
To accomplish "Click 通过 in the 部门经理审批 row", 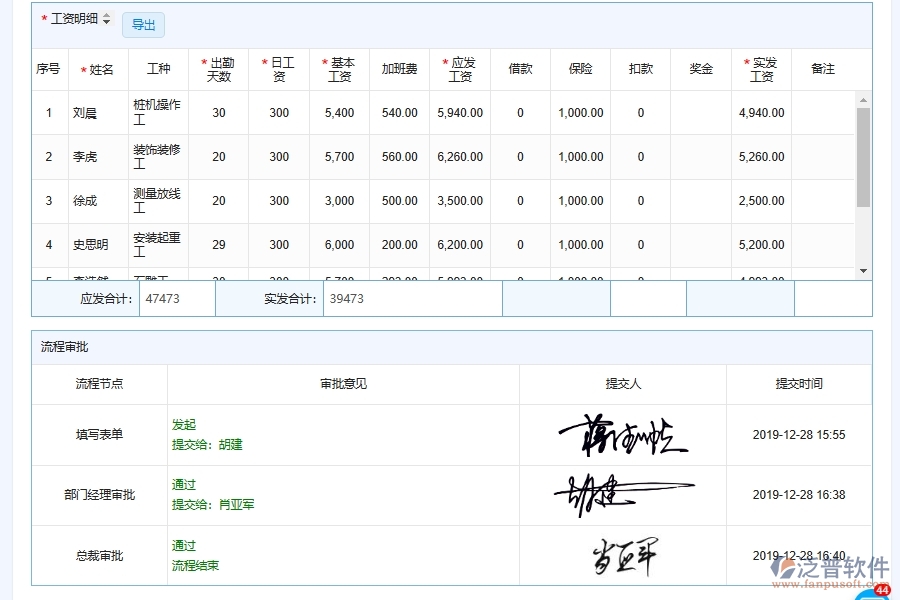I will pos(184,485).
